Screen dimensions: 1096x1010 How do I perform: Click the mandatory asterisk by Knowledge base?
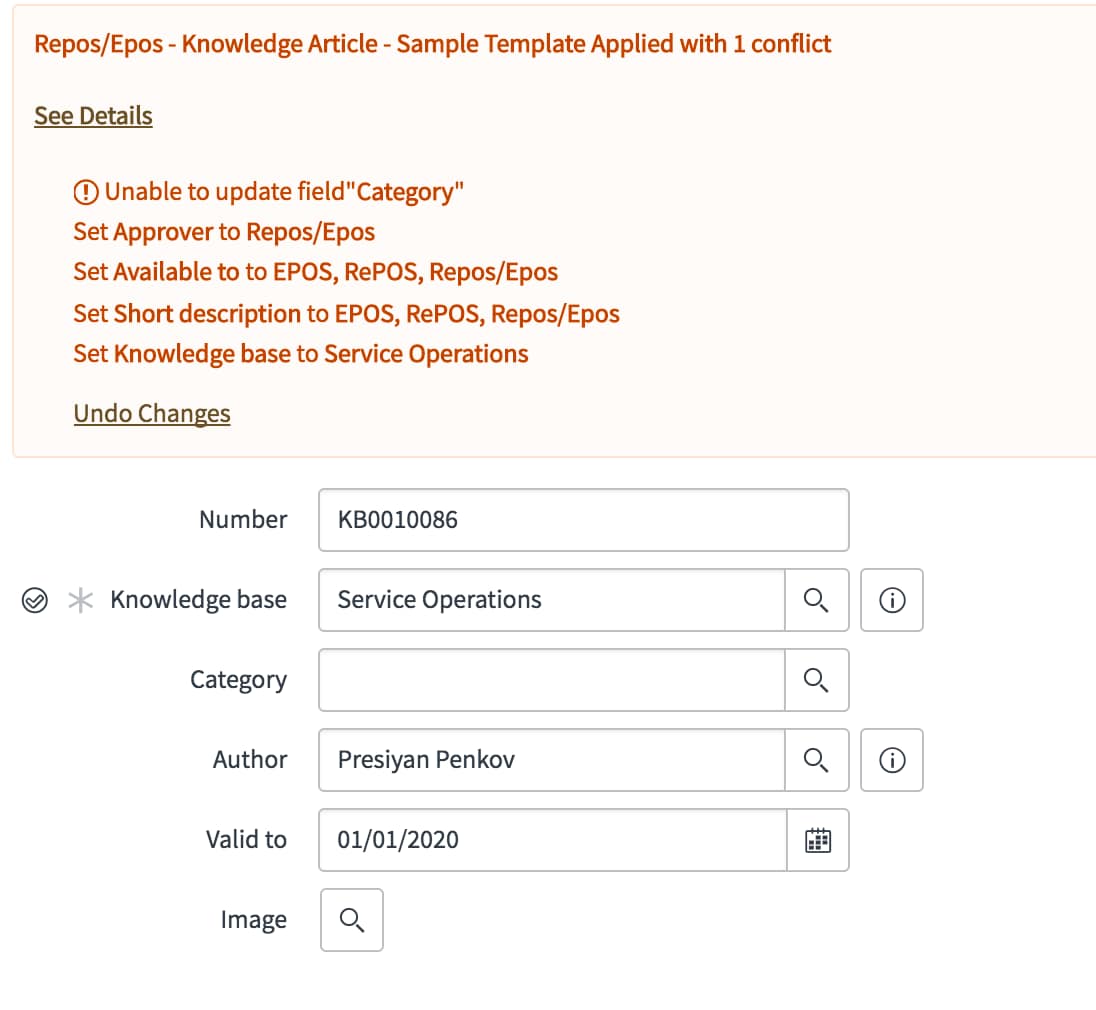[x=80, y=600]
